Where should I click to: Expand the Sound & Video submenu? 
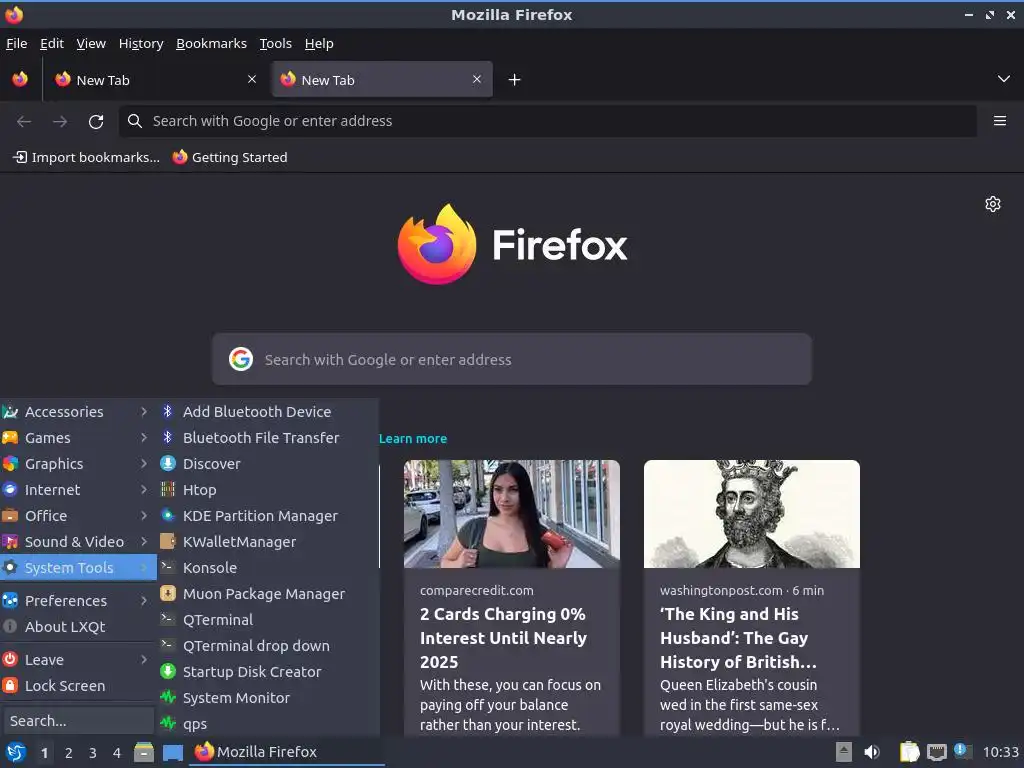click(78, 542)
